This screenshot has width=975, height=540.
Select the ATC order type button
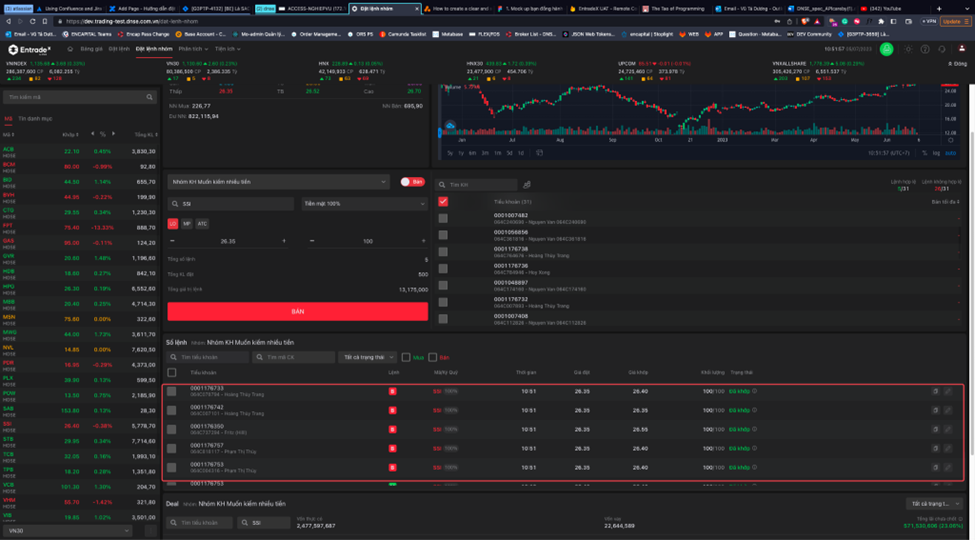click(202, 224)
